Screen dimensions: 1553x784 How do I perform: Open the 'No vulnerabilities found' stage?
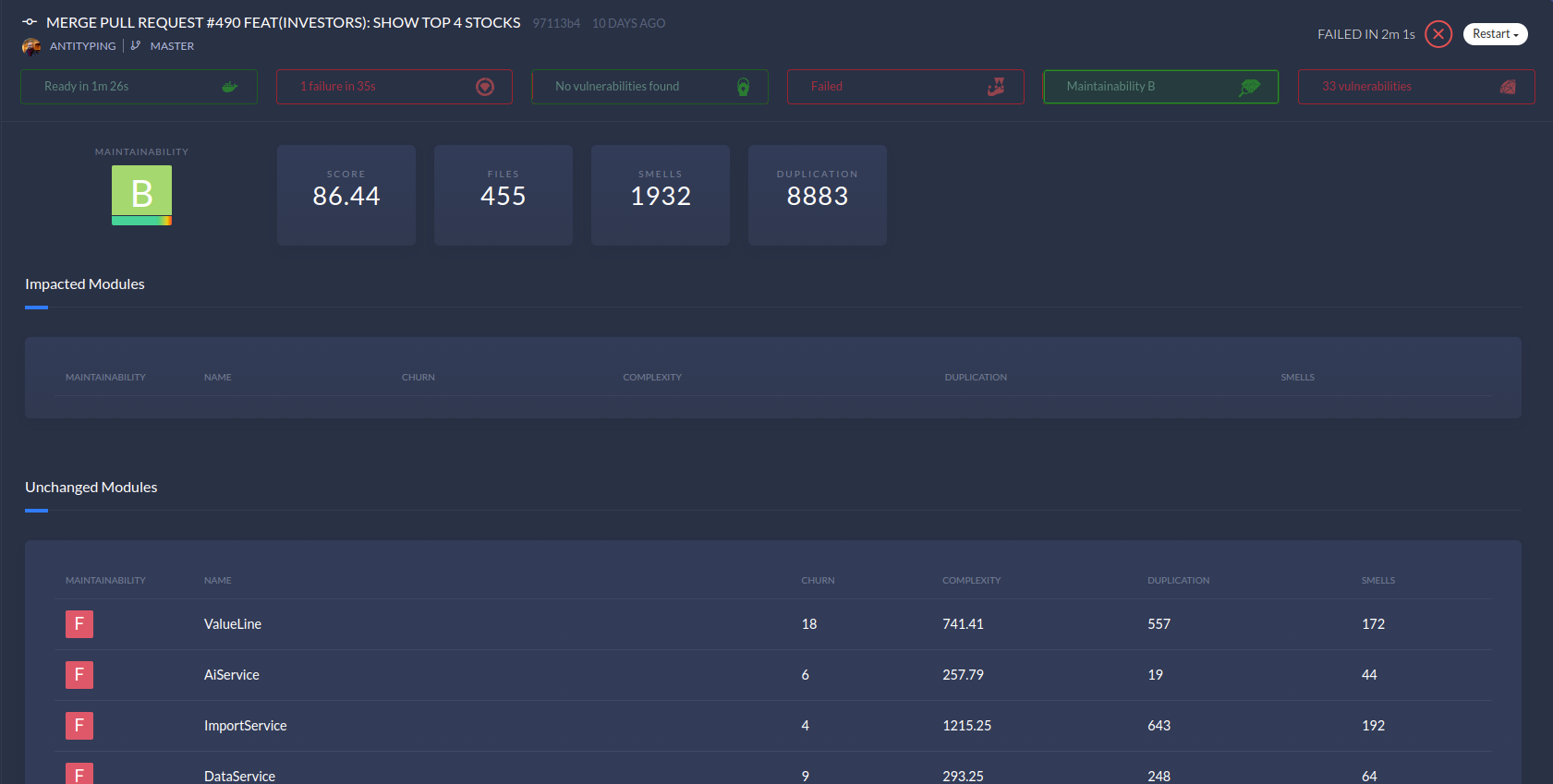649,87
